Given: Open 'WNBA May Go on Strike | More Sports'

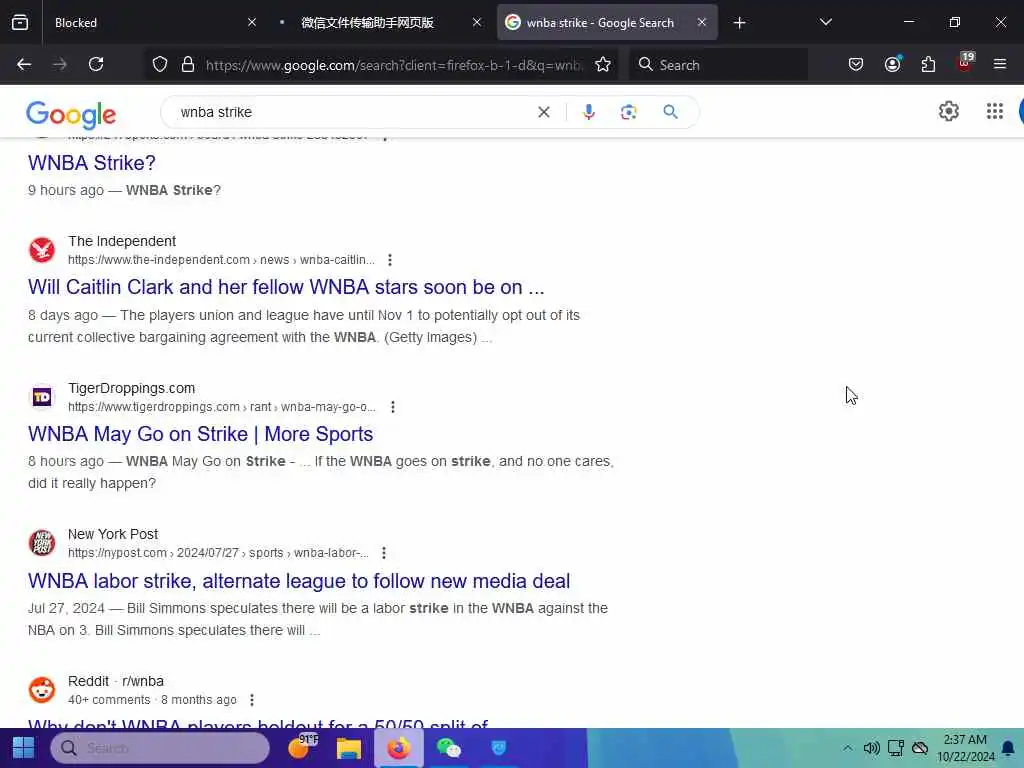Looking at the screenshot, I should pyautogui.click(x=200, y=434).
